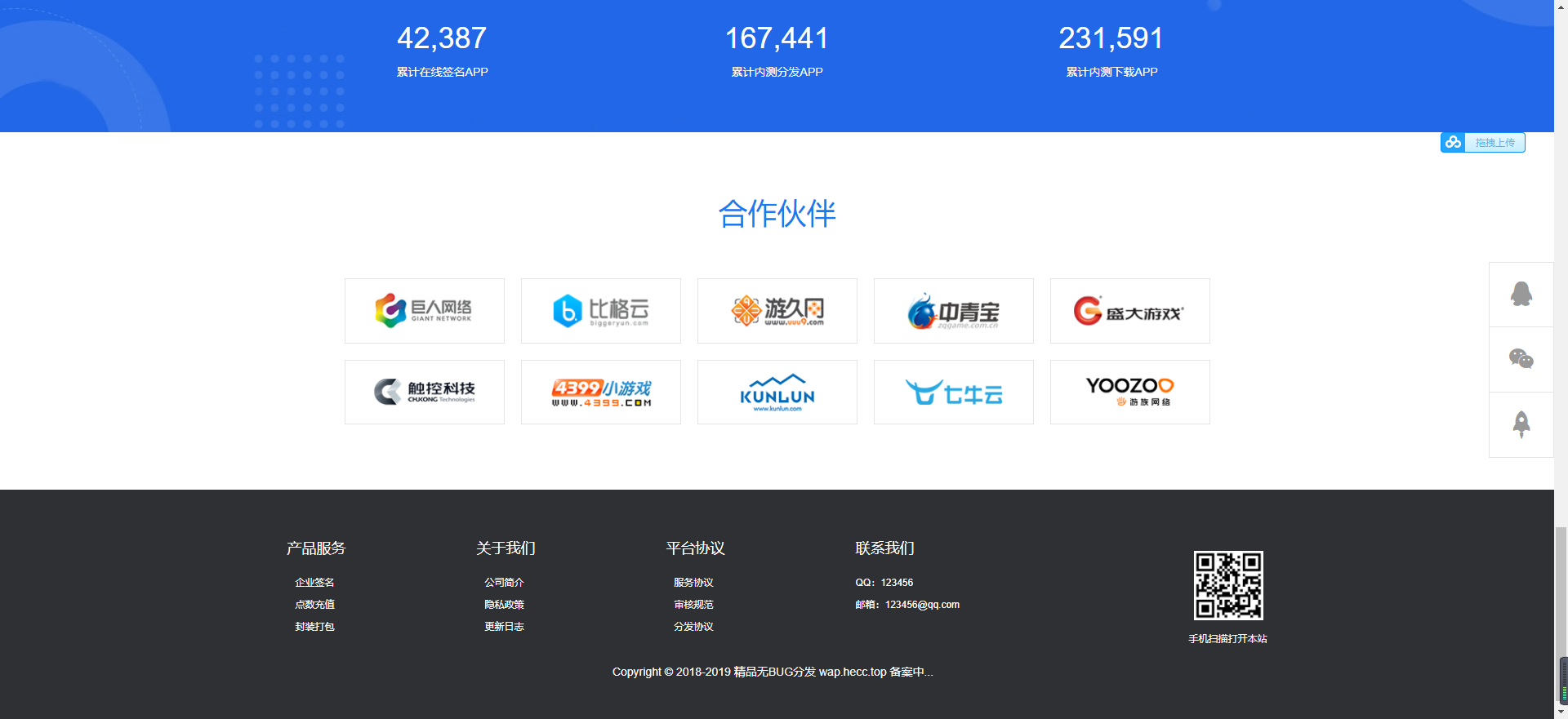This screenshot has height=719, width=1568.
Task: Click the YOOZOO partner logo
Action: (1129, 392)
